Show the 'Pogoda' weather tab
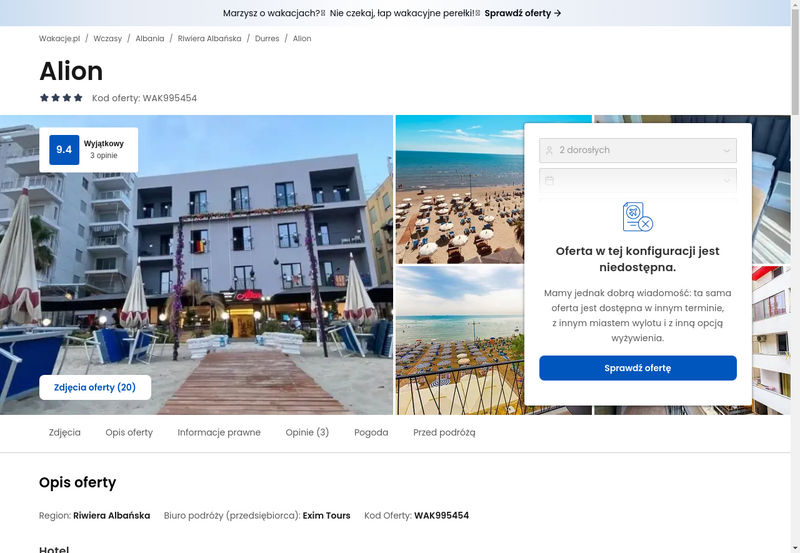The height and width of the screenshot is (553, 800). (x=371, y=433)
